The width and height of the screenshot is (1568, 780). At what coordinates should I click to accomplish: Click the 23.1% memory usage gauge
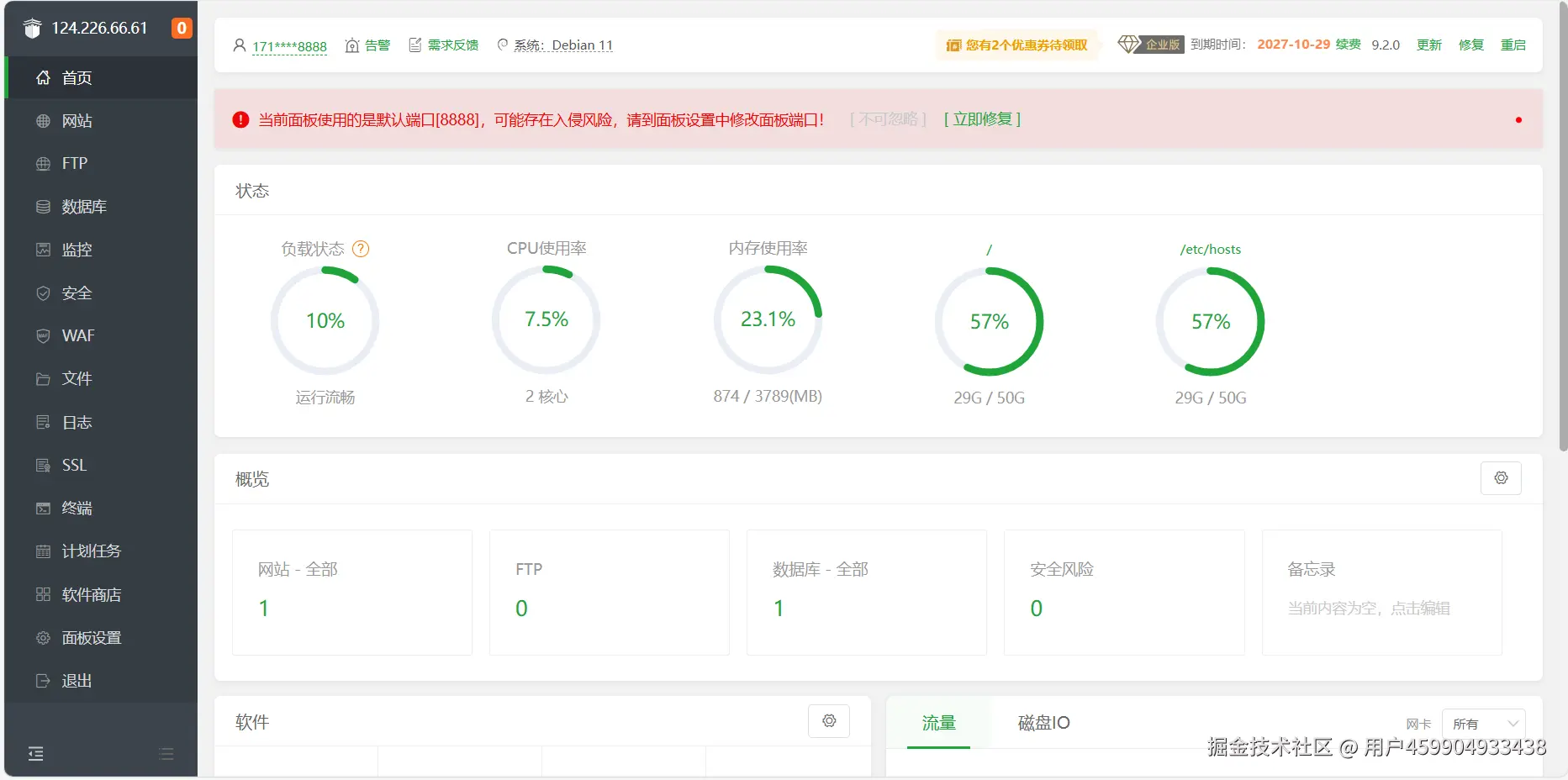pos(768,319)
